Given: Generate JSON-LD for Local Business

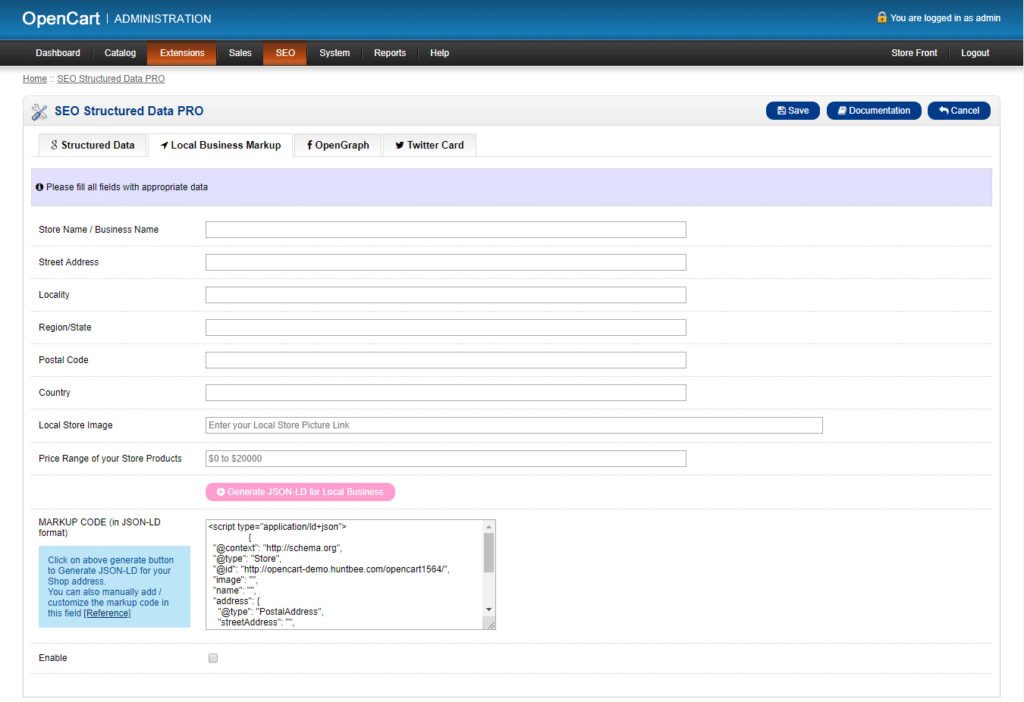Looking at the screenshot, I should 300,492.
